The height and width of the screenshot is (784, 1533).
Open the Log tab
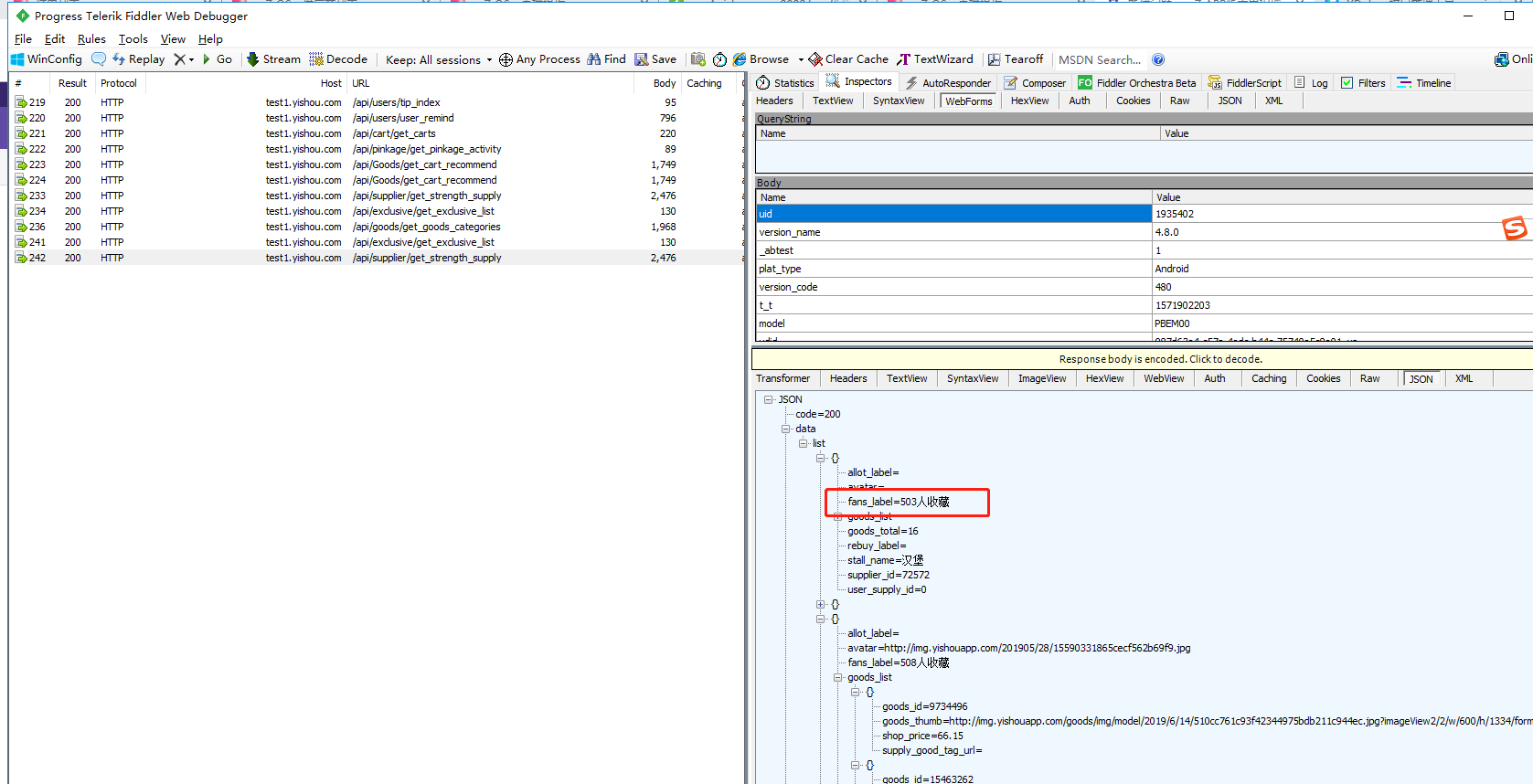coord(1311,83)
